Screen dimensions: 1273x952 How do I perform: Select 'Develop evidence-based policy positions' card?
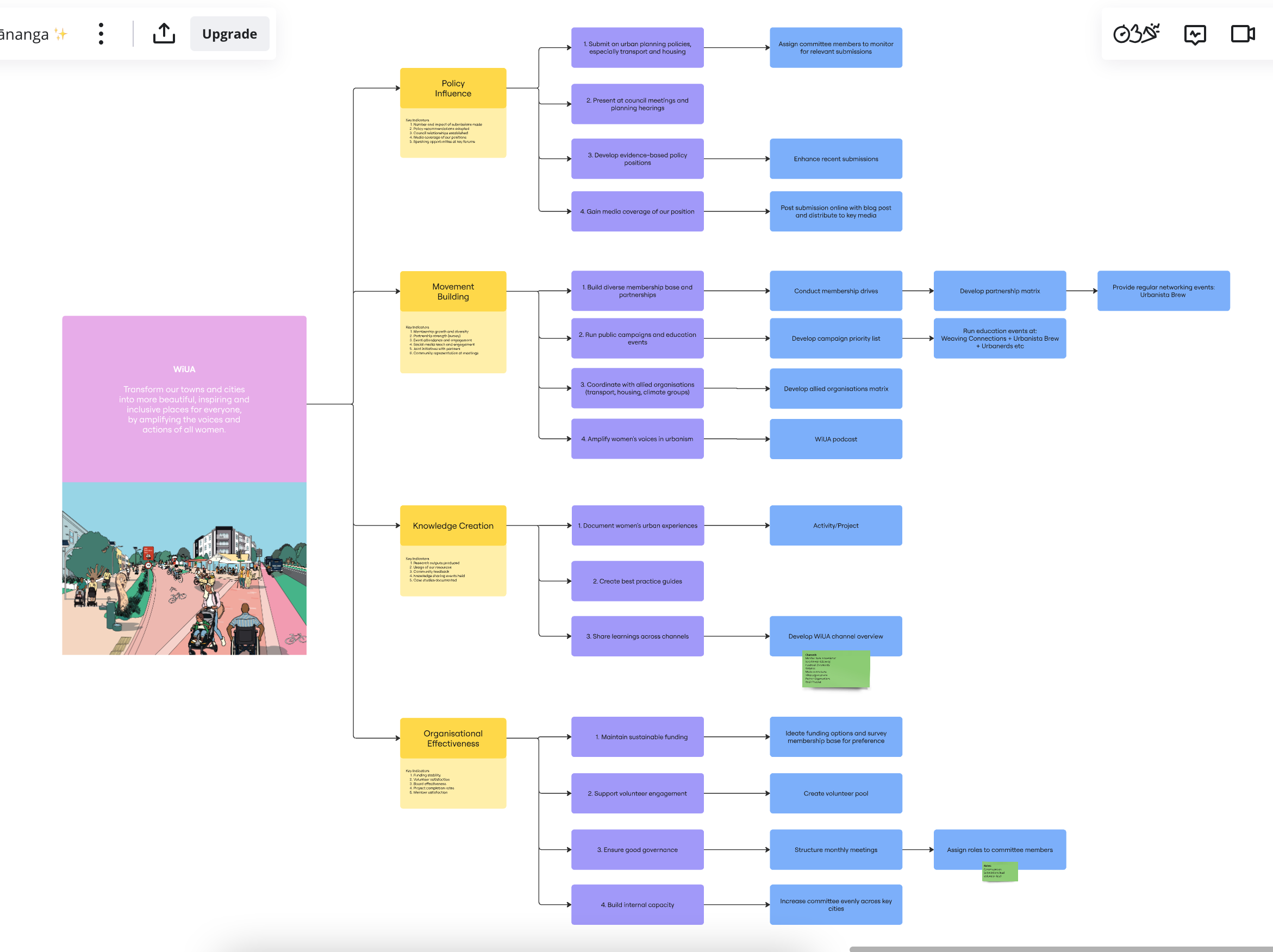coord(637,159)
